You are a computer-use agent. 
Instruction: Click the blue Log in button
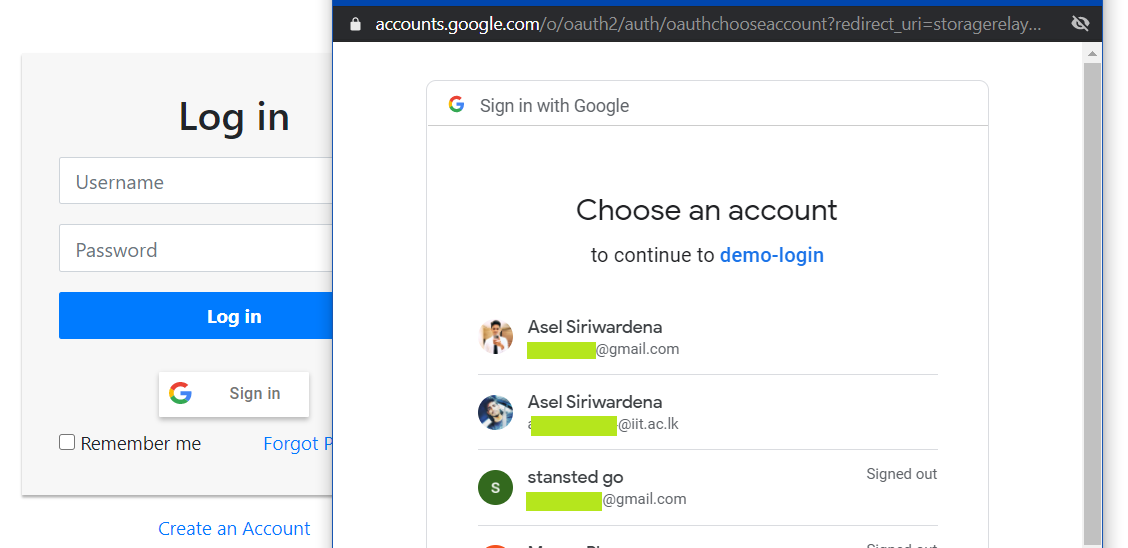pos(196,316)
